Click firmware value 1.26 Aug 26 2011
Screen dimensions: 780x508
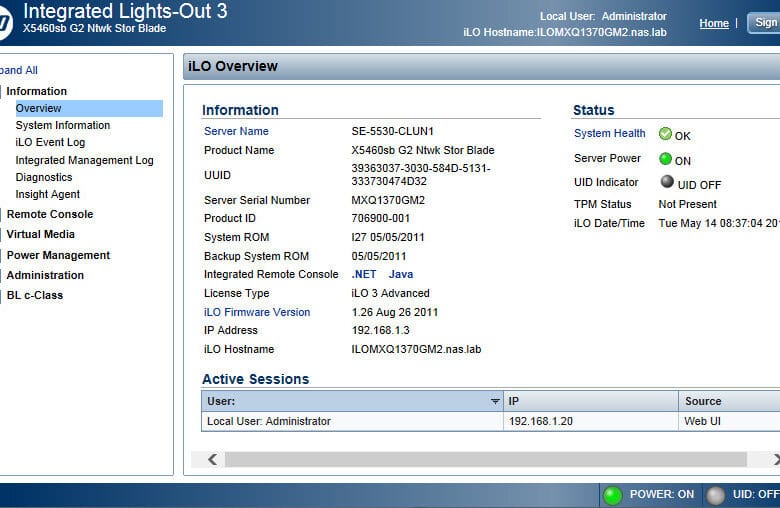(x=395, y=312)
